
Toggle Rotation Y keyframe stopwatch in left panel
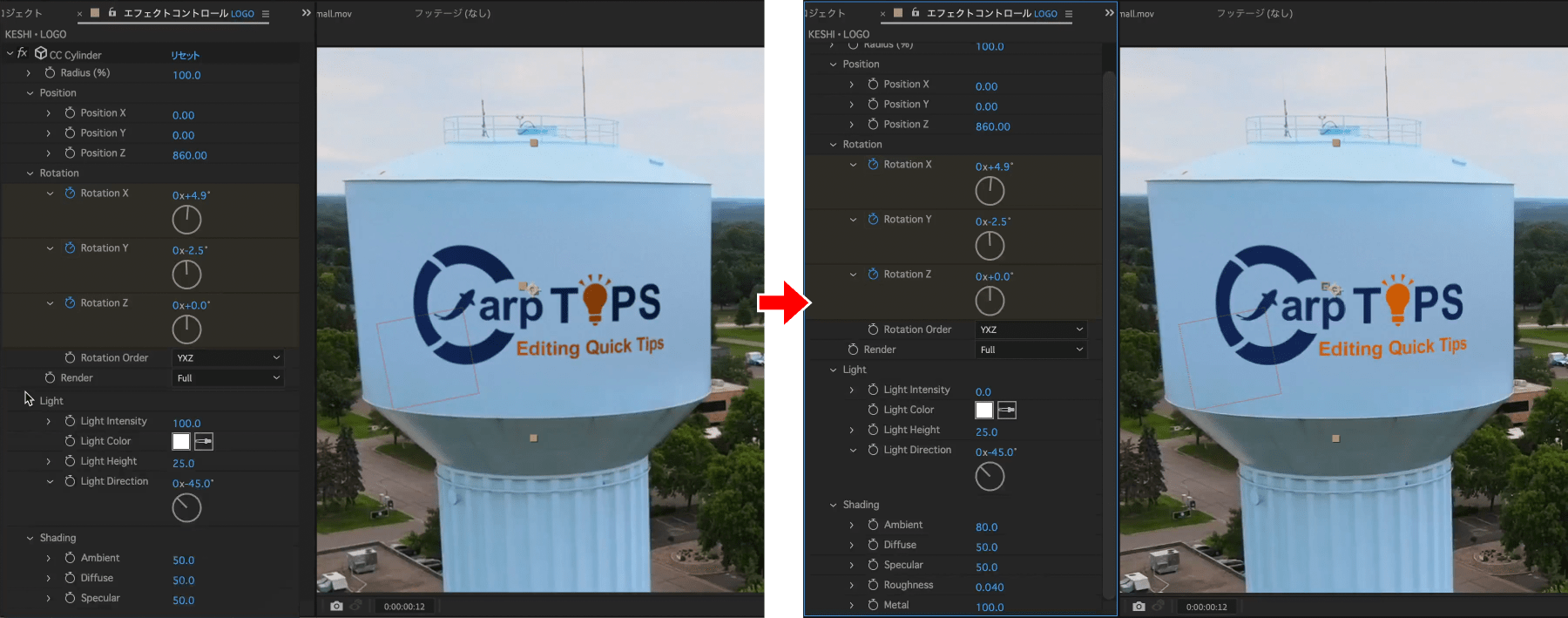70,248
